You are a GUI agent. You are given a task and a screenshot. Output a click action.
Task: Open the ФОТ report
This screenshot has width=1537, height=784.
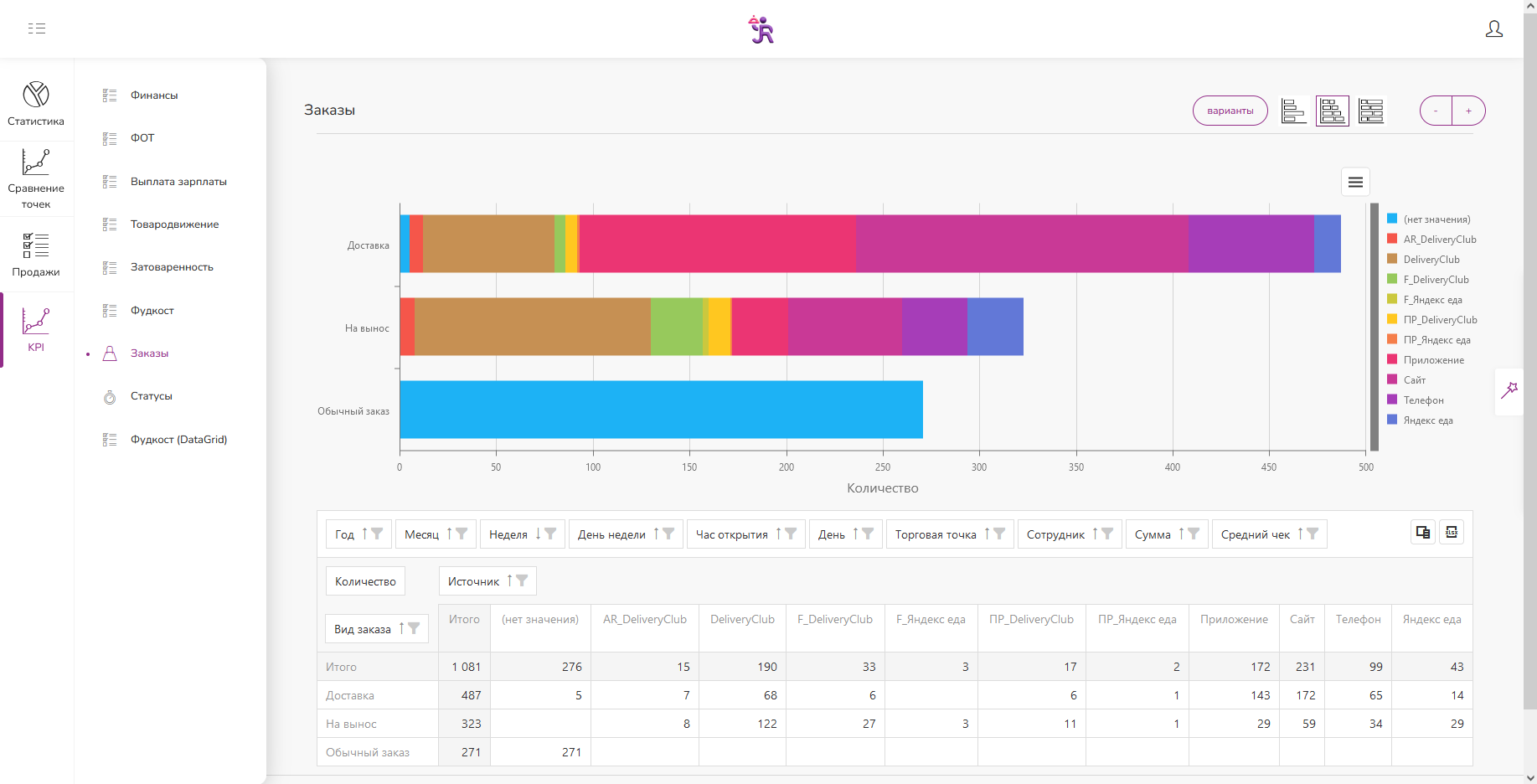point(142,138)
